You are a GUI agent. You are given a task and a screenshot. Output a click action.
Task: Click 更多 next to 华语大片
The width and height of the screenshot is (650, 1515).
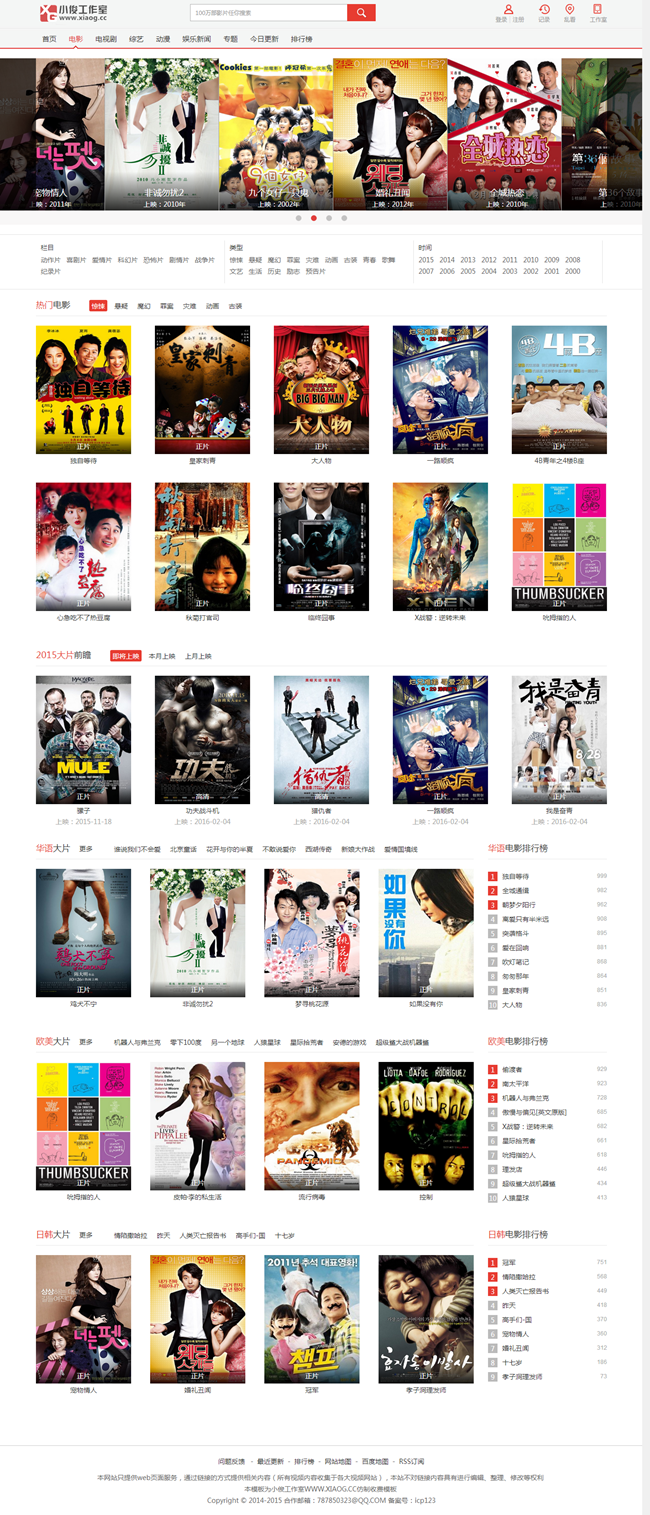pyautogui.click(x=86, y=849)
